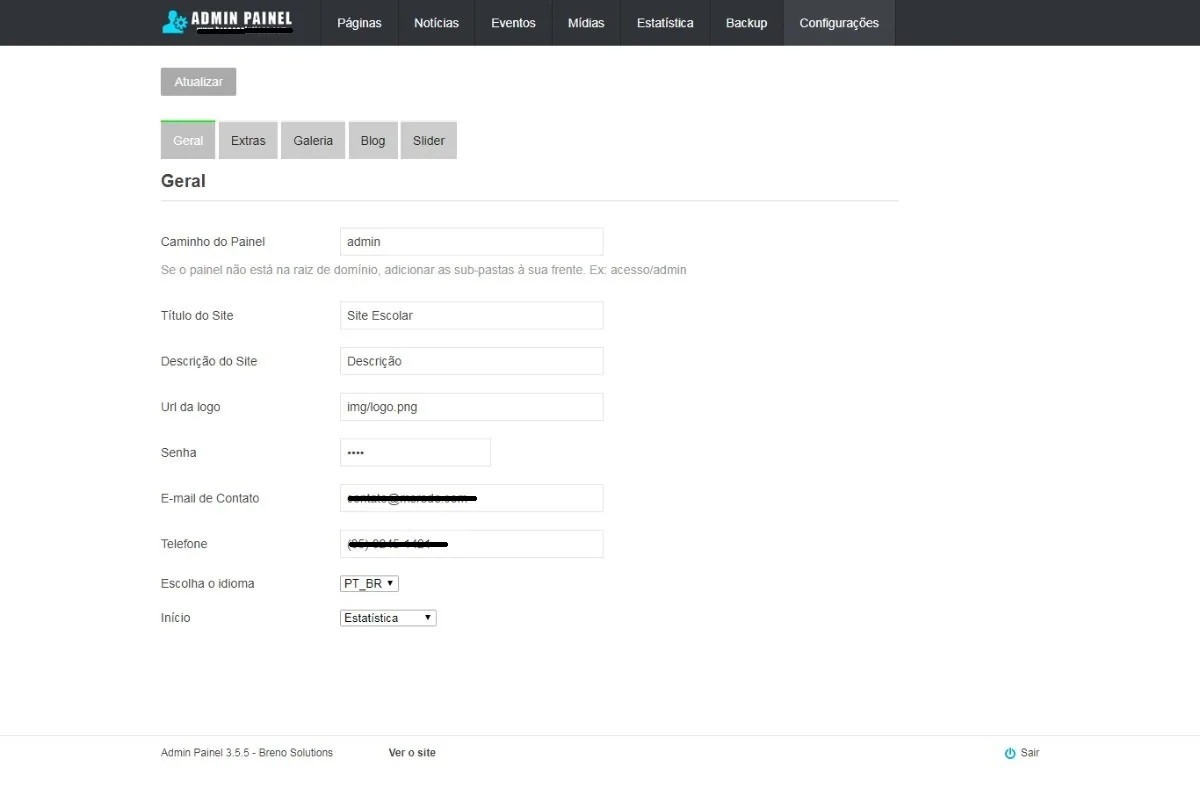This screenshot has width=1200, height=791.
Task: Click the Atualizar button
Action: pos(198,82)
